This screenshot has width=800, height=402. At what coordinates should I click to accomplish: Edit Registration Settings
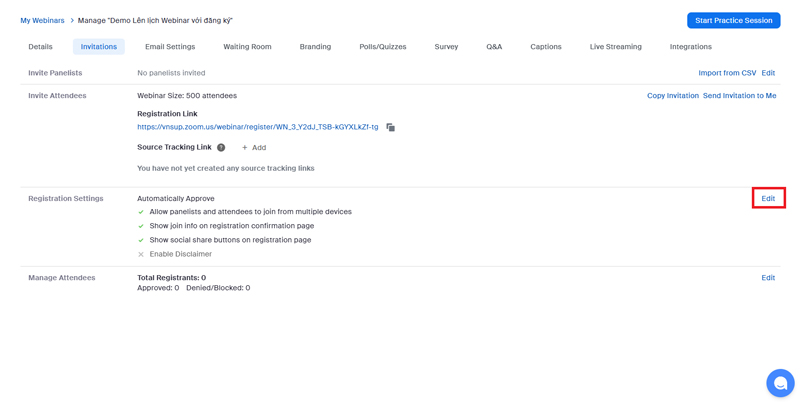(x=768, y=198)
